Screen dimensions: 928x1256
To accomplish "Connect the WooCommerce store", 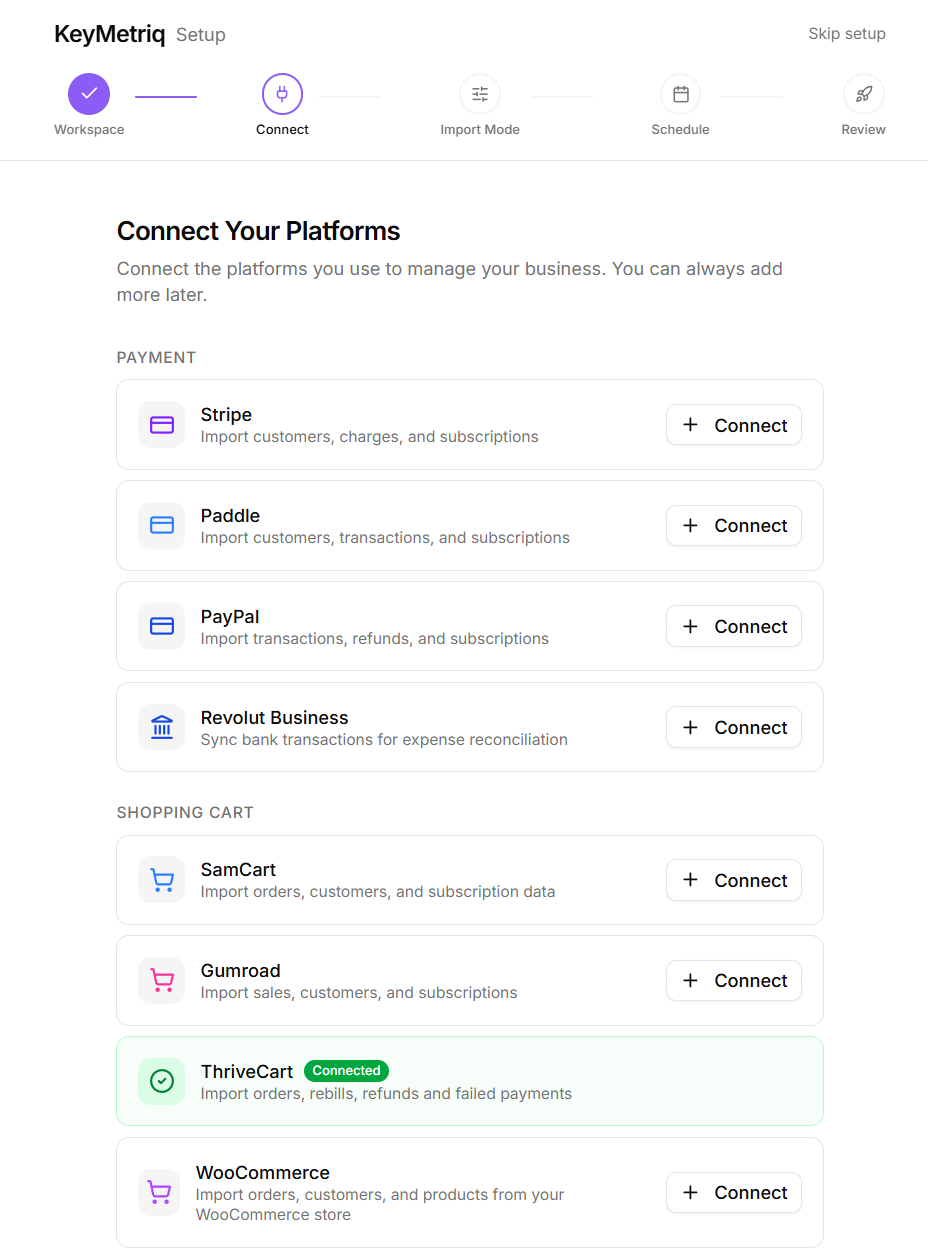I will click(x=734, y=1192).
